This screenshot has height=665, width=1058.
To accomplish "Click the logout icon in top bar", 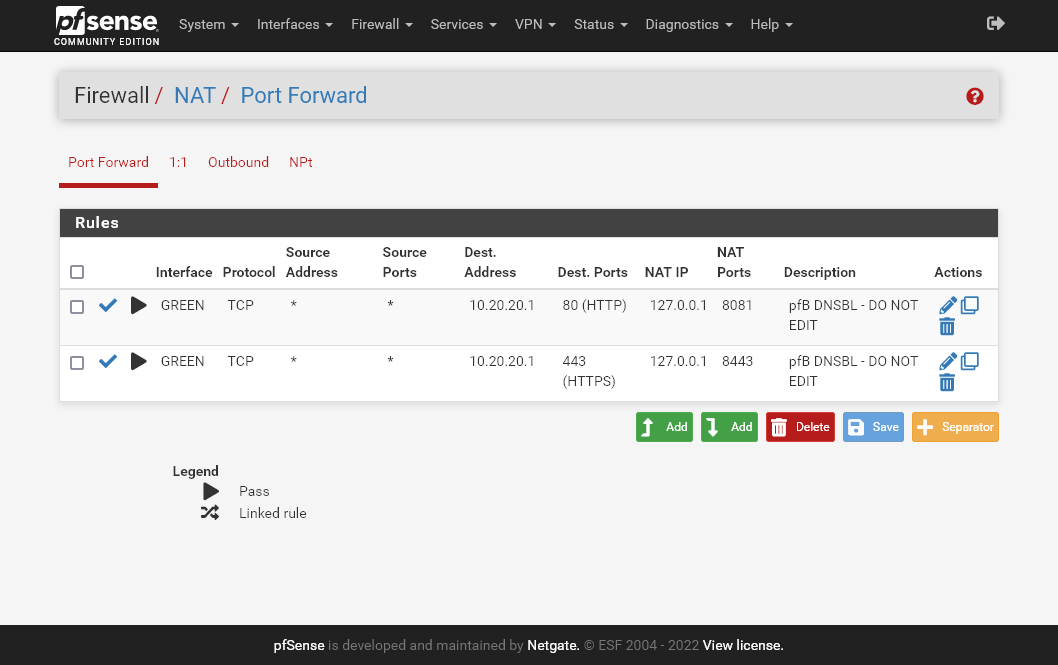I will pos(995,24).
